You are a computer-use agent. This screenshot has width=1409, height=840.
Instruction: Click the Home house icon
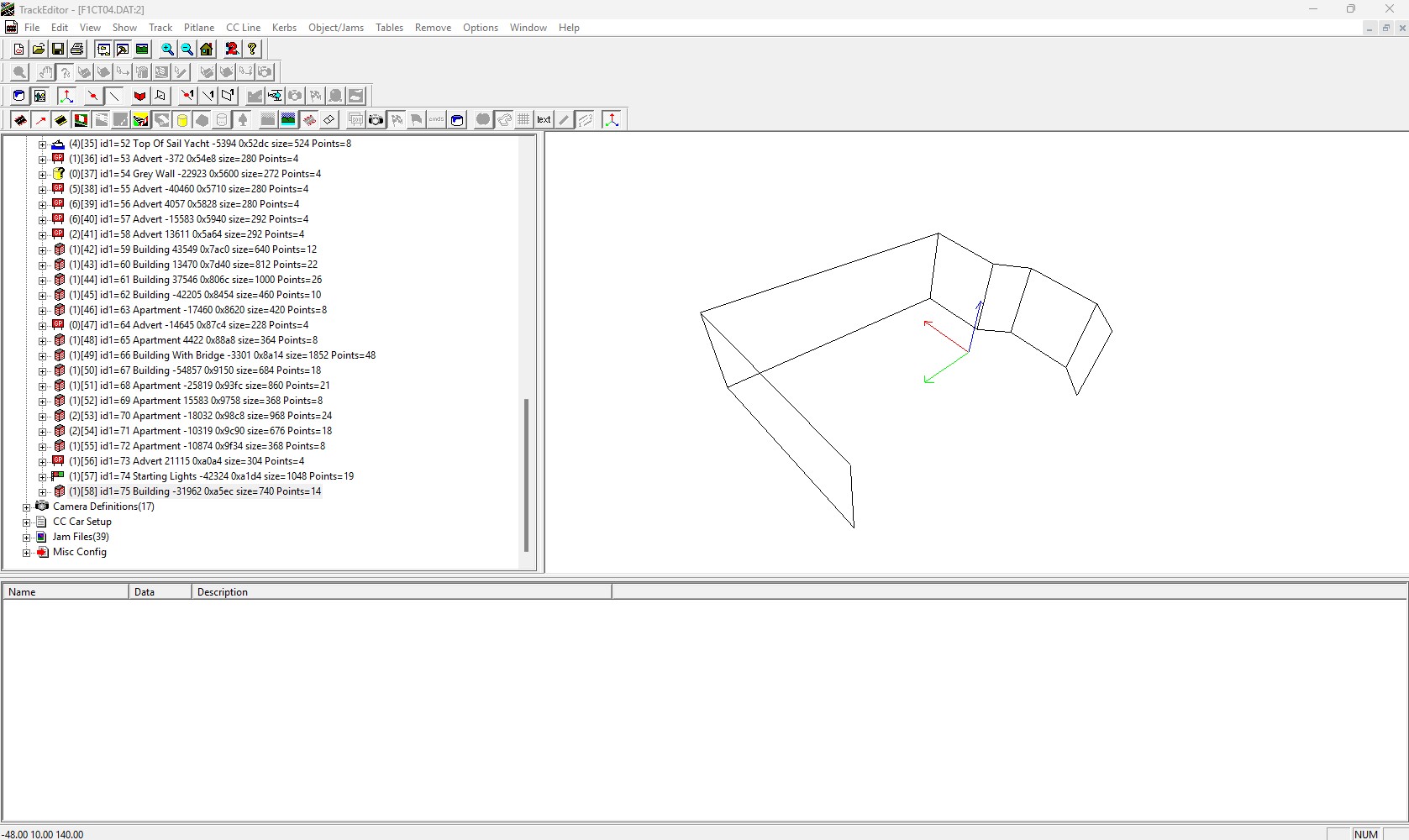207,49
